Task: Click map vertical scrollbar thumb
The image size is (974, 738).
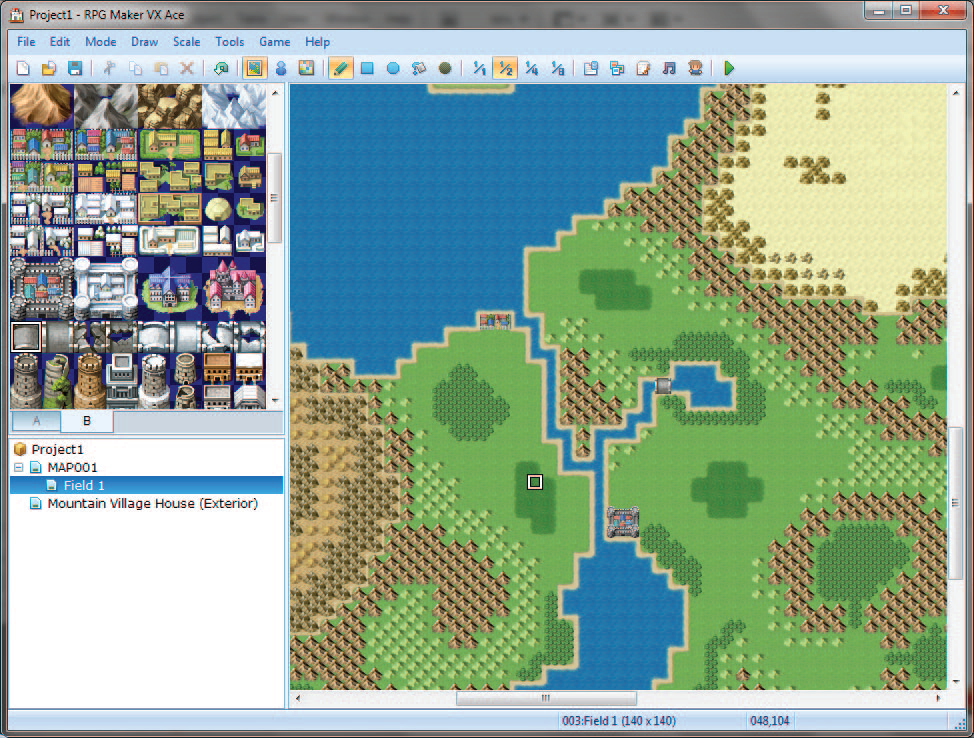Action: [x=955, y=503]
